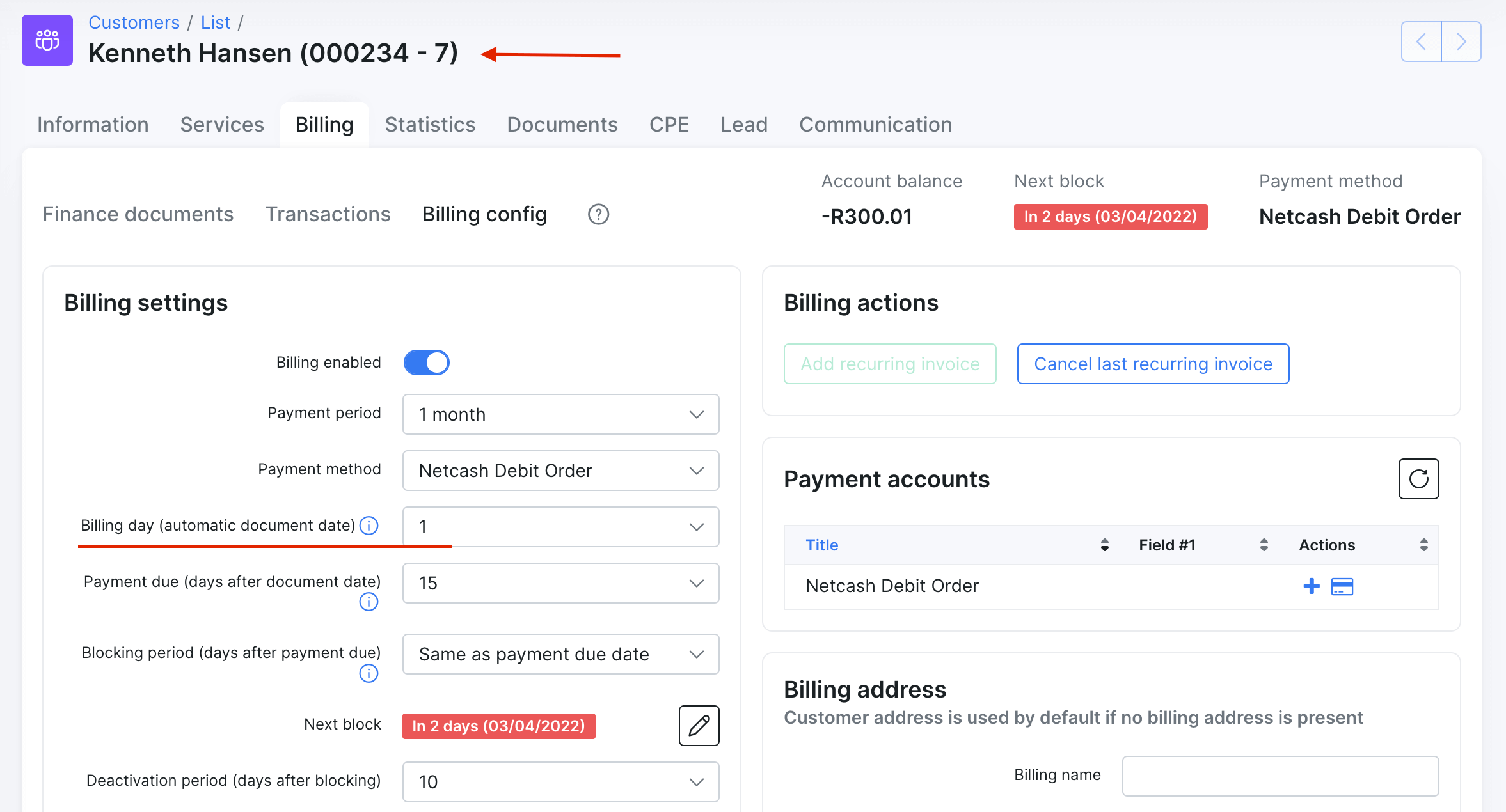Image resolution: width=1506 pixels, height=812 pixels.
Task: Refresh the Payment accounts list
Action: (x=1419, y=479)
